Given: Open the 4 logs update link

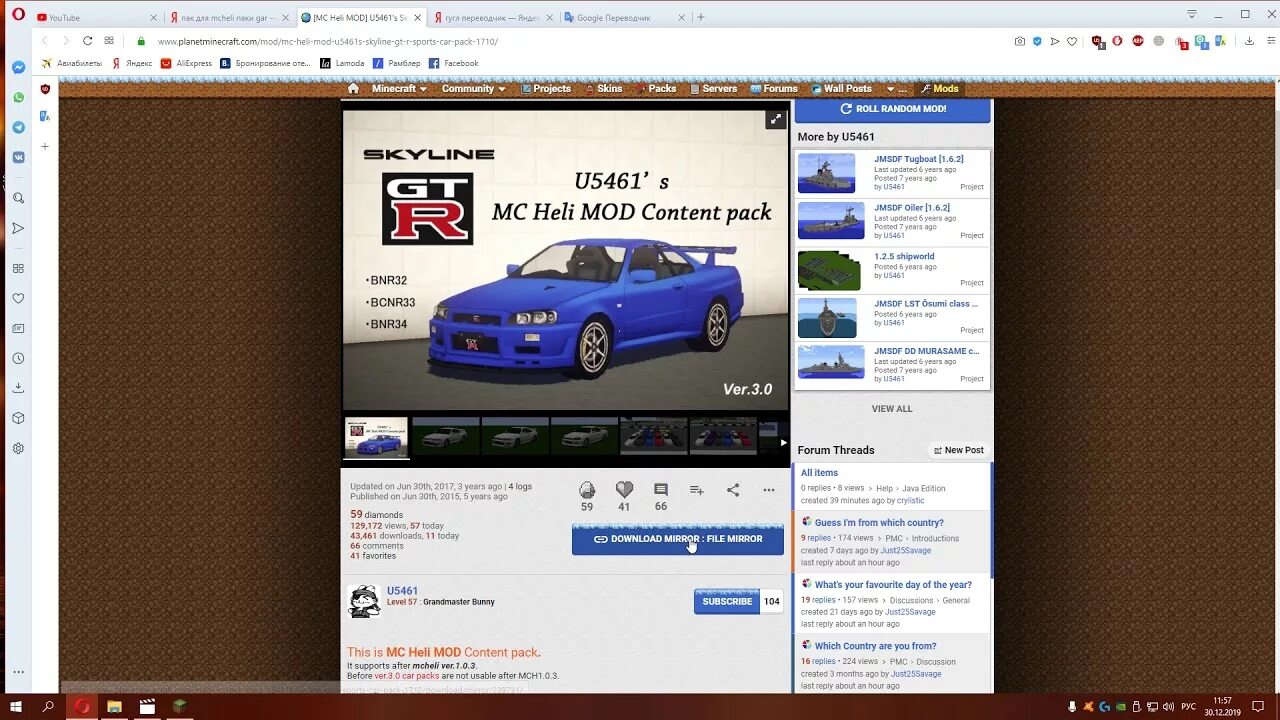Looking at the screenshot, I should [x=520, y=486].
